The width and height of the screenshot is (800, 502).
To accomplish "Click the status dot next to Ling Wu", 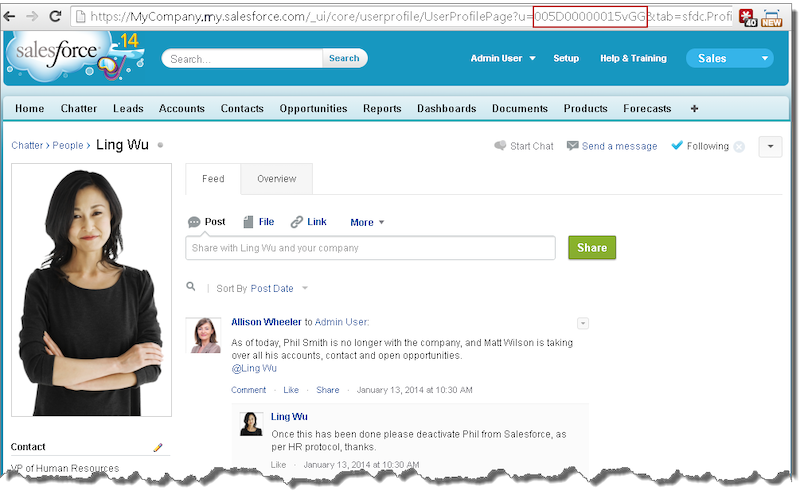I will [160, 145].
